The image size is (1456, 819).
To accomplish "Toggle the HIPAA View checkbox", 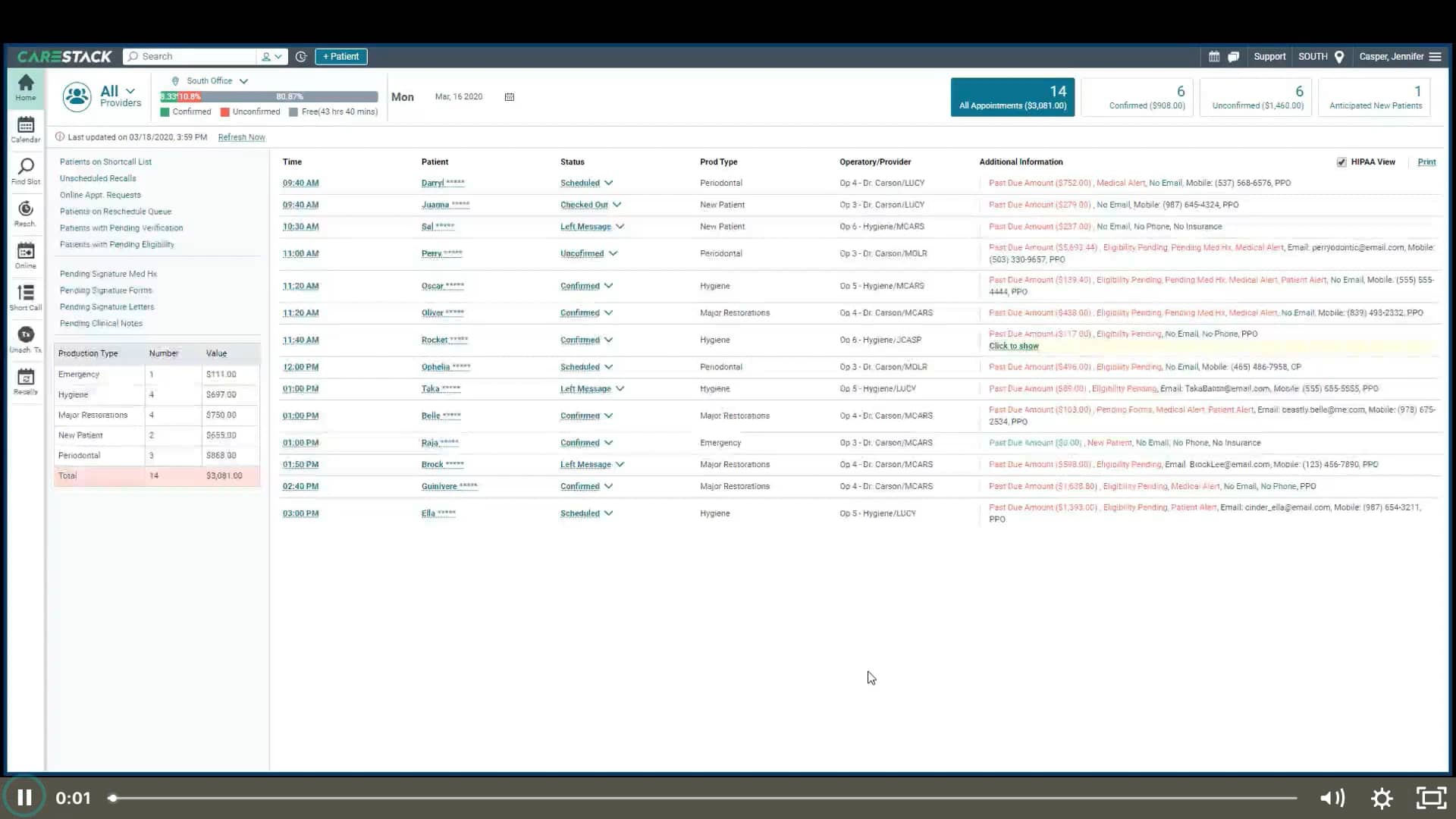I will (1341, 162).
